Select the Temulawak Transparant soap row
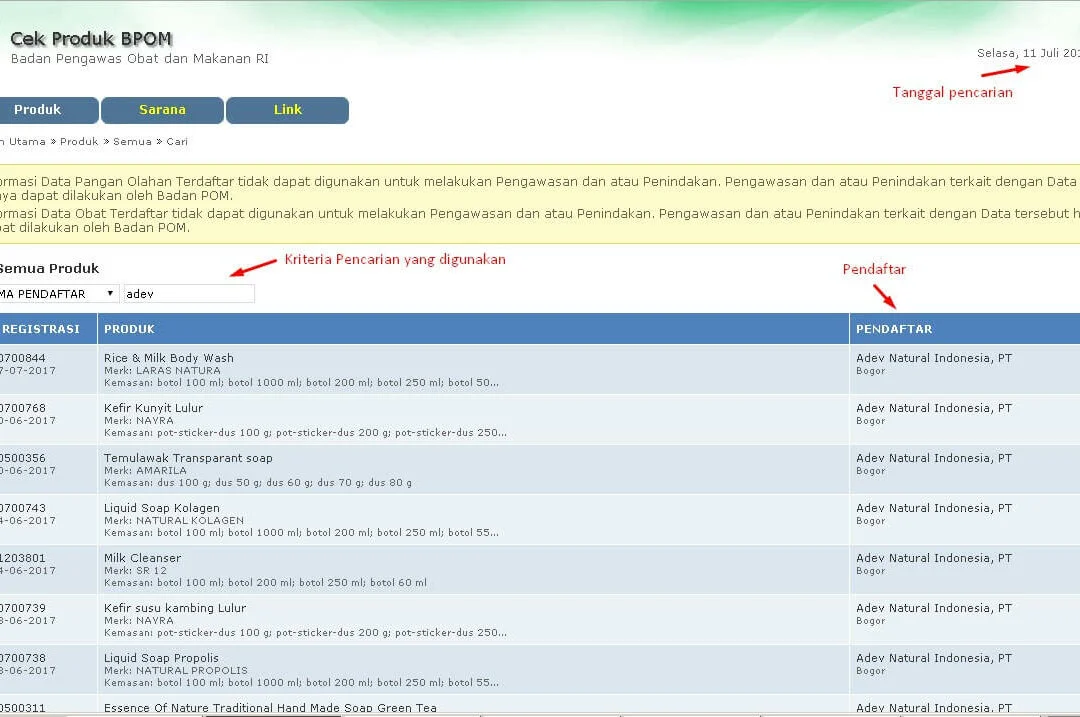This screenshot has width=1080, height=717. point(188,458)
